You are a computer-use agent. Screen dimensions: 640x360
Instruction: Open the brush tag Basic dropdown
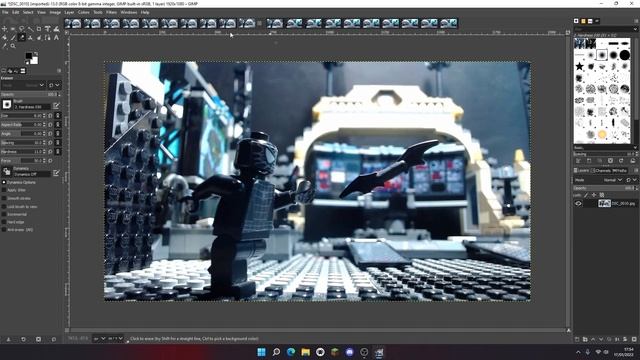[x=606, y=148]
